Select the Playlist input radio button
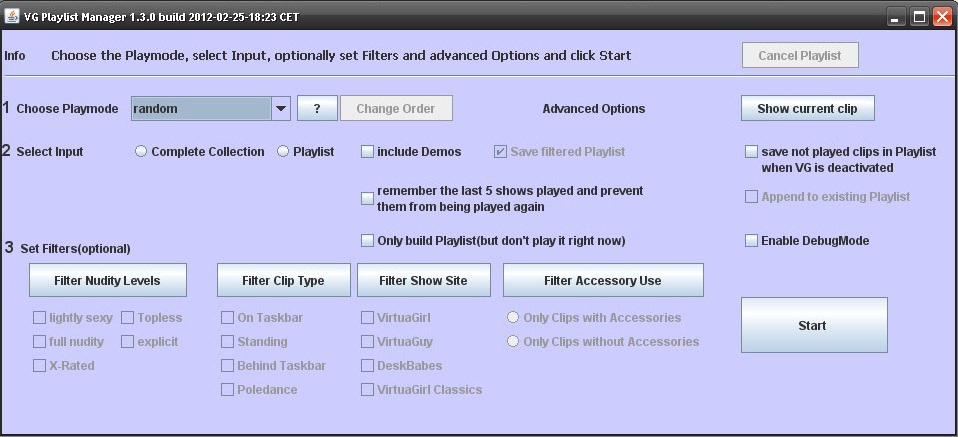The image size is (958, 437). pyautogui.click(x=283, y=152)
